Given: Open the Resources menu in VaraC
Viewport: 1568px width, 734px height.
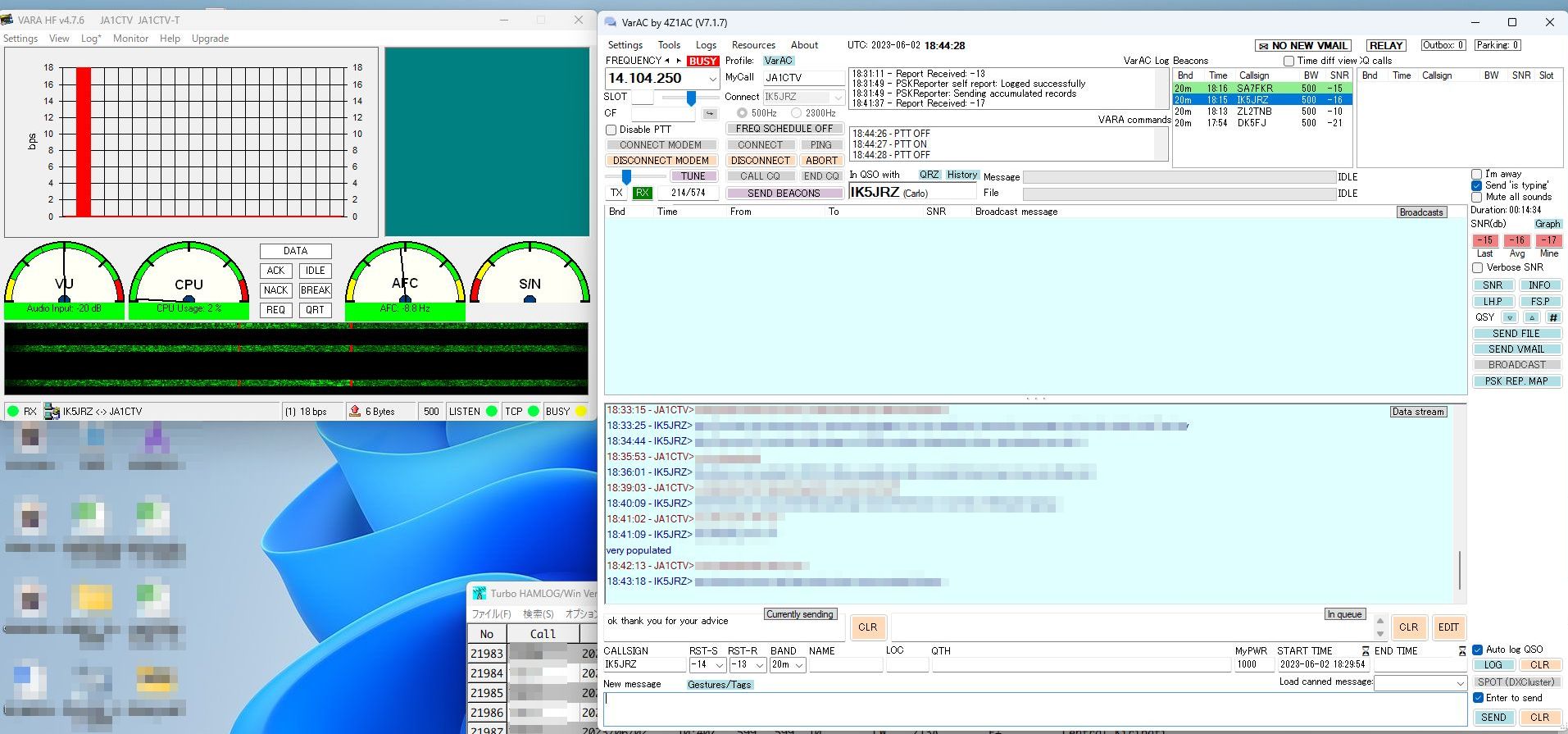Looking at the screenshot, I should (x=753, y=45).
